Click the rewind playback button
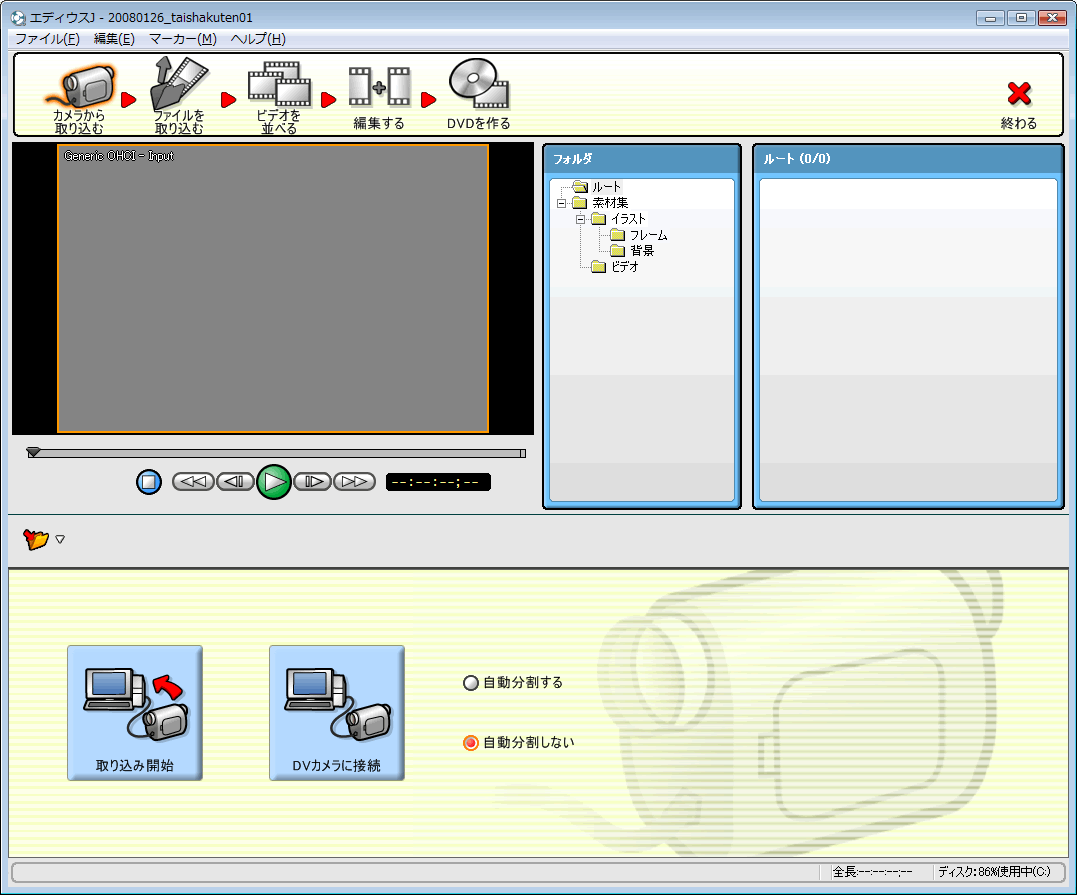 coord(193,482)
